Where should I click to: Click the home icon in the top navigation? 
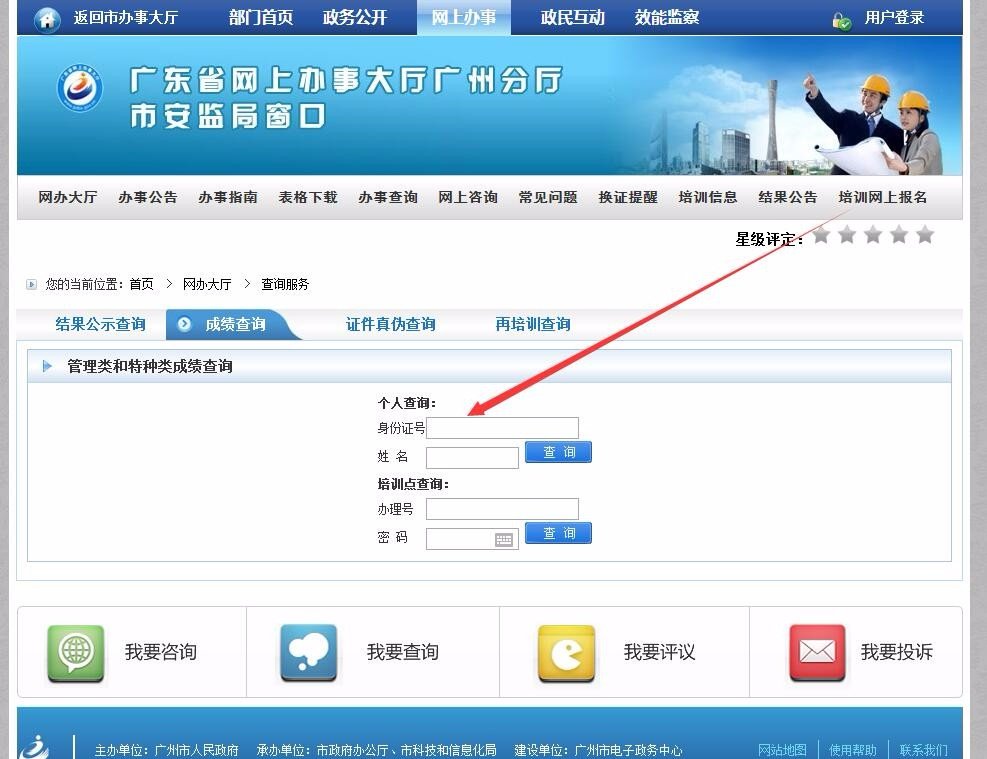click(x=46, y=16)
